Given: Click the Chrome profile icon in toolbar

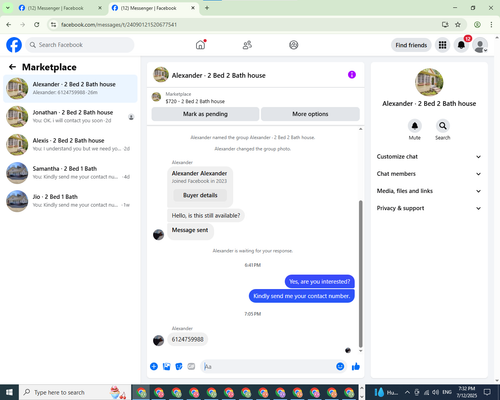Looking at the screenshot, I should 477,24.
